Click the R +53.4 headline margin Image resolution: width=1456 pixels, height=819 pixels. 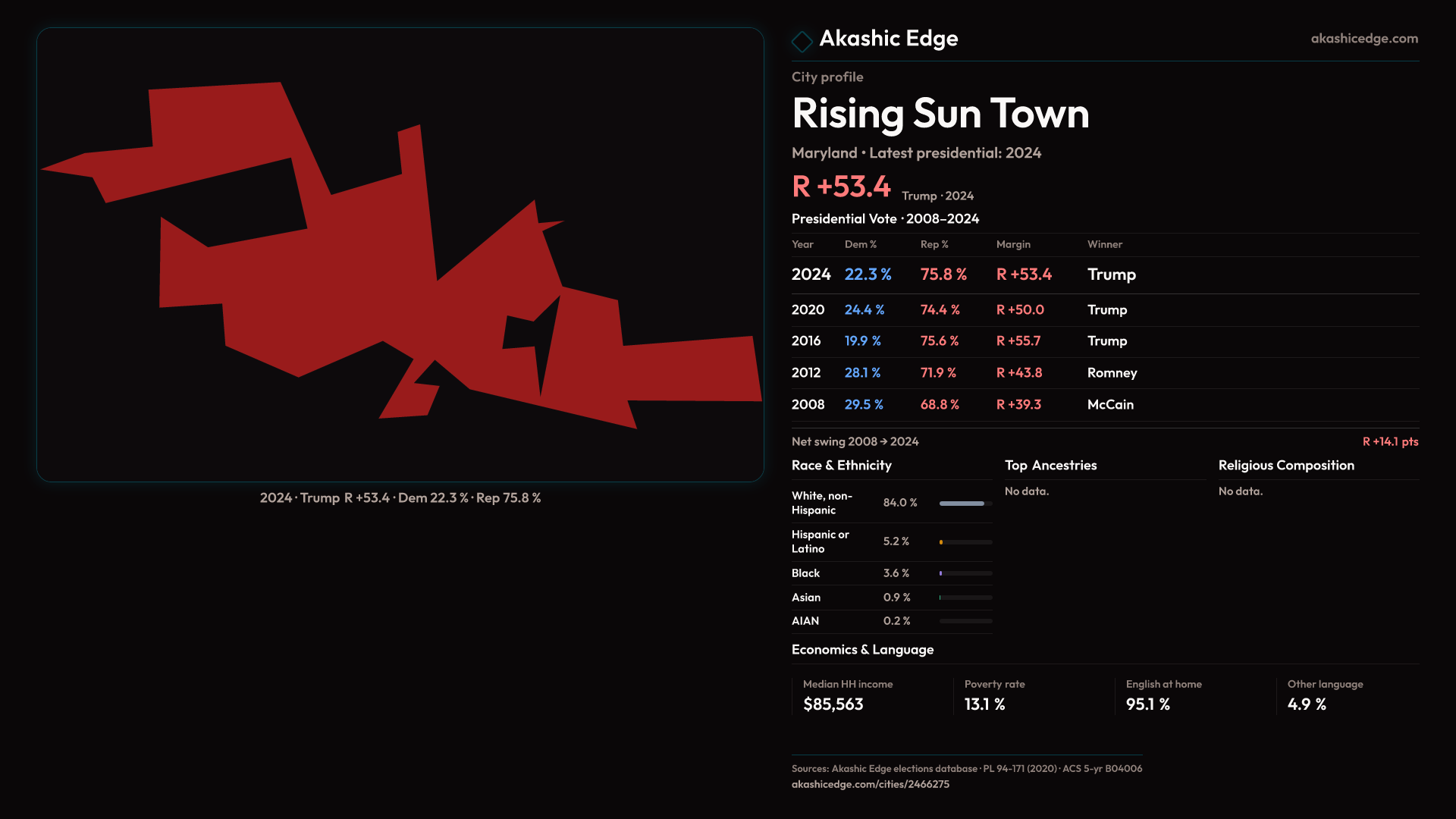click(x=841, y=187)
